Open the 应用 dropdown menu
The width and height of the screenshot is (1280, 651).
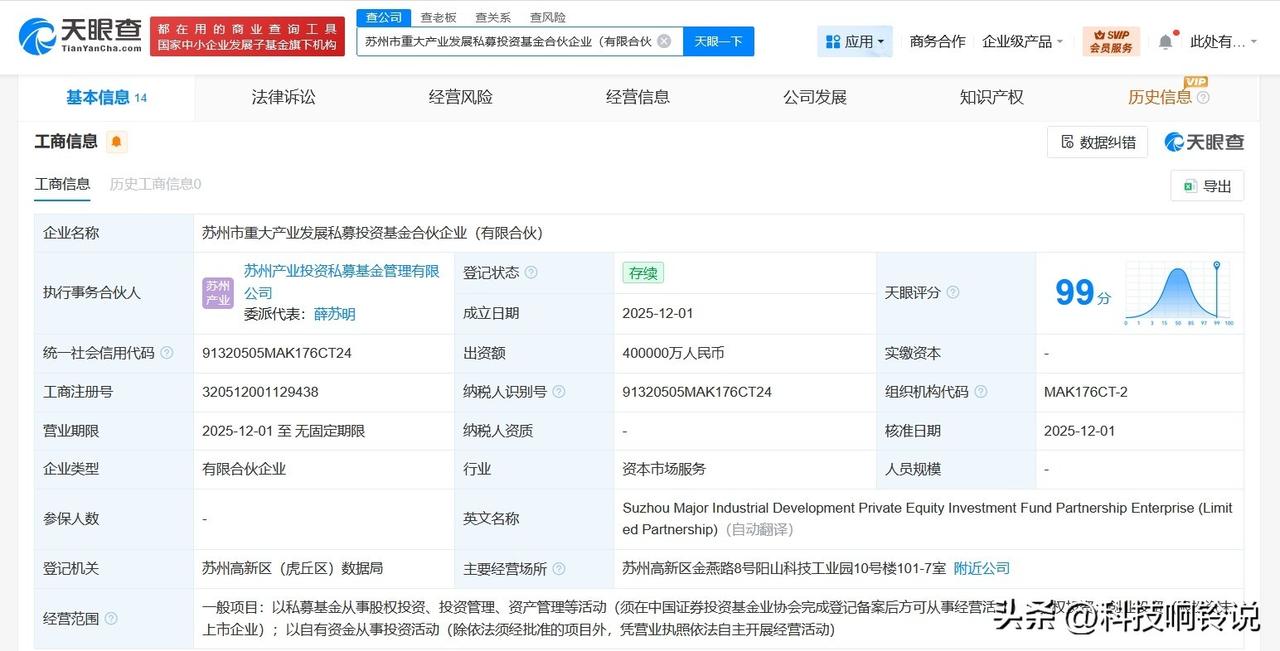855,41
